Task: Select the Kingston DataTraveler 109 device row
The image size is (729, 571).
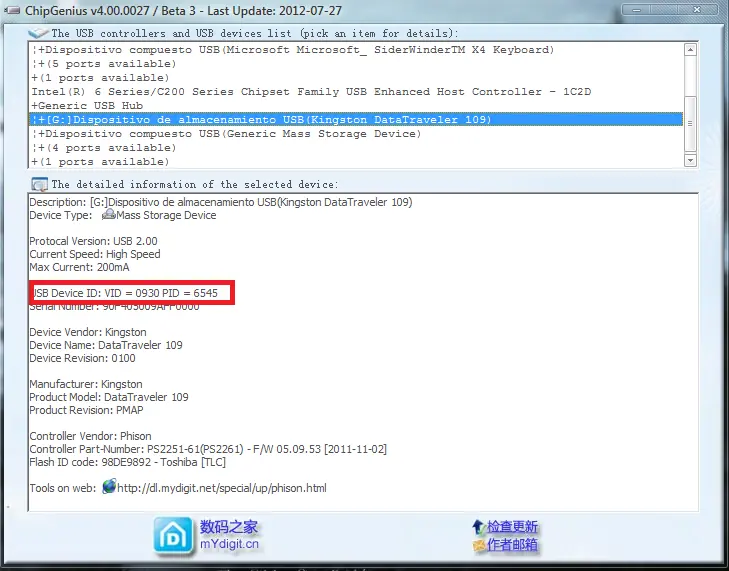Action: (x=356, y=120)
